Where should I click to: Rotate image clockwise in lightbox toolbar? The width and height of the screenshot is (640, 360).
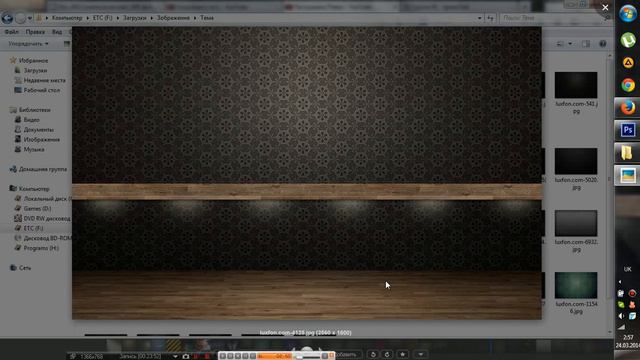coord(387,354)
